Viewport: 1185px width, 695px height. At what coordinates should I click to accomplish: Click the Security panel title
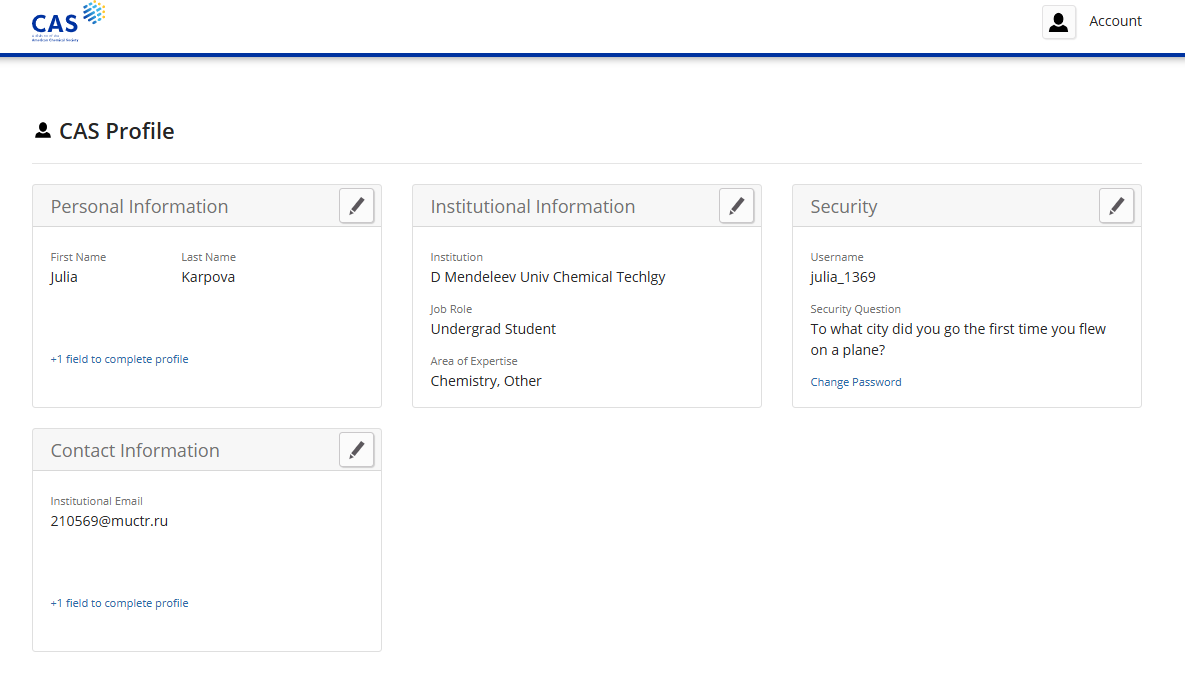(x=843, y=207)
